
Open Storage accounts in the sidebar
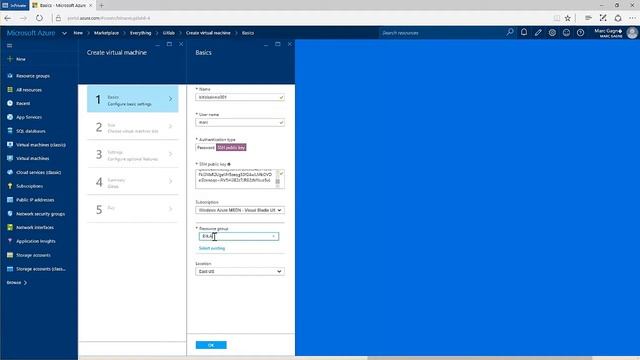tap(33, 255)
